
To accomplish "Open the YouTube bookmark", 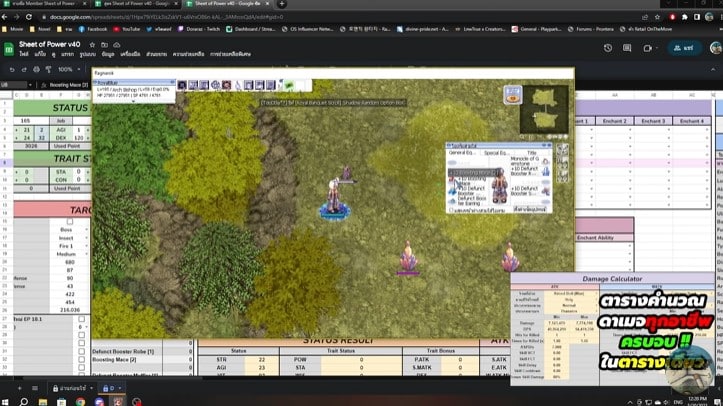I will 127,29.
